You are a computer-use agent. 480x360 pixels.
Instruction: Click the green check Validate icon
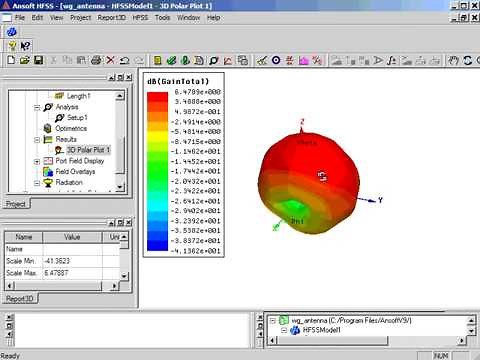coord(171,60)
